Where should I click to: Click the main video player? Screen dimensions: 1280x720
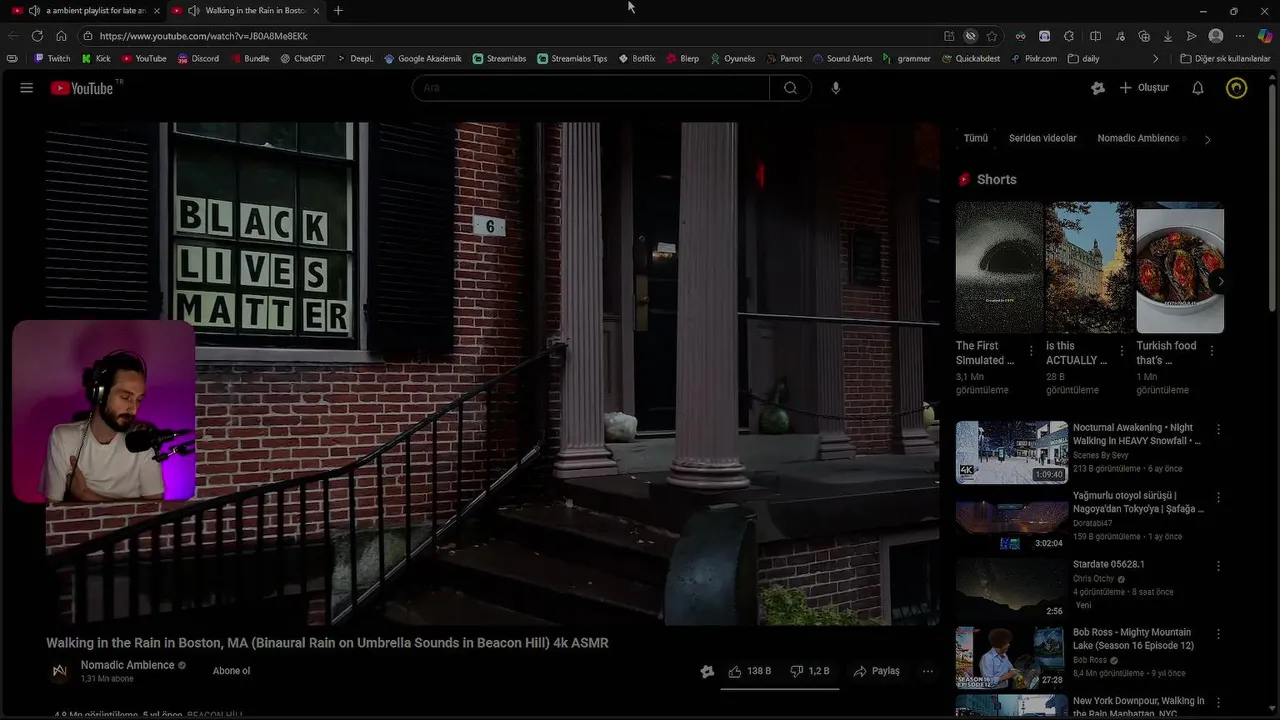(x=492, y=374)
